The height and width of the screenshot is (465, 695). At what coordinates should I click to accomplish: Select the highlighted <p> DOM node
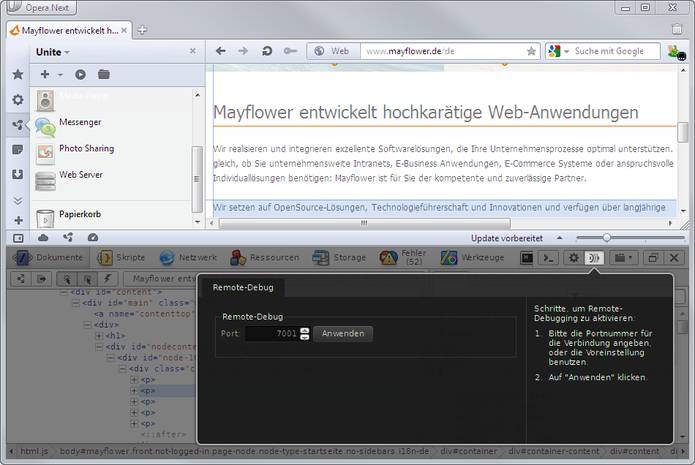148,391
